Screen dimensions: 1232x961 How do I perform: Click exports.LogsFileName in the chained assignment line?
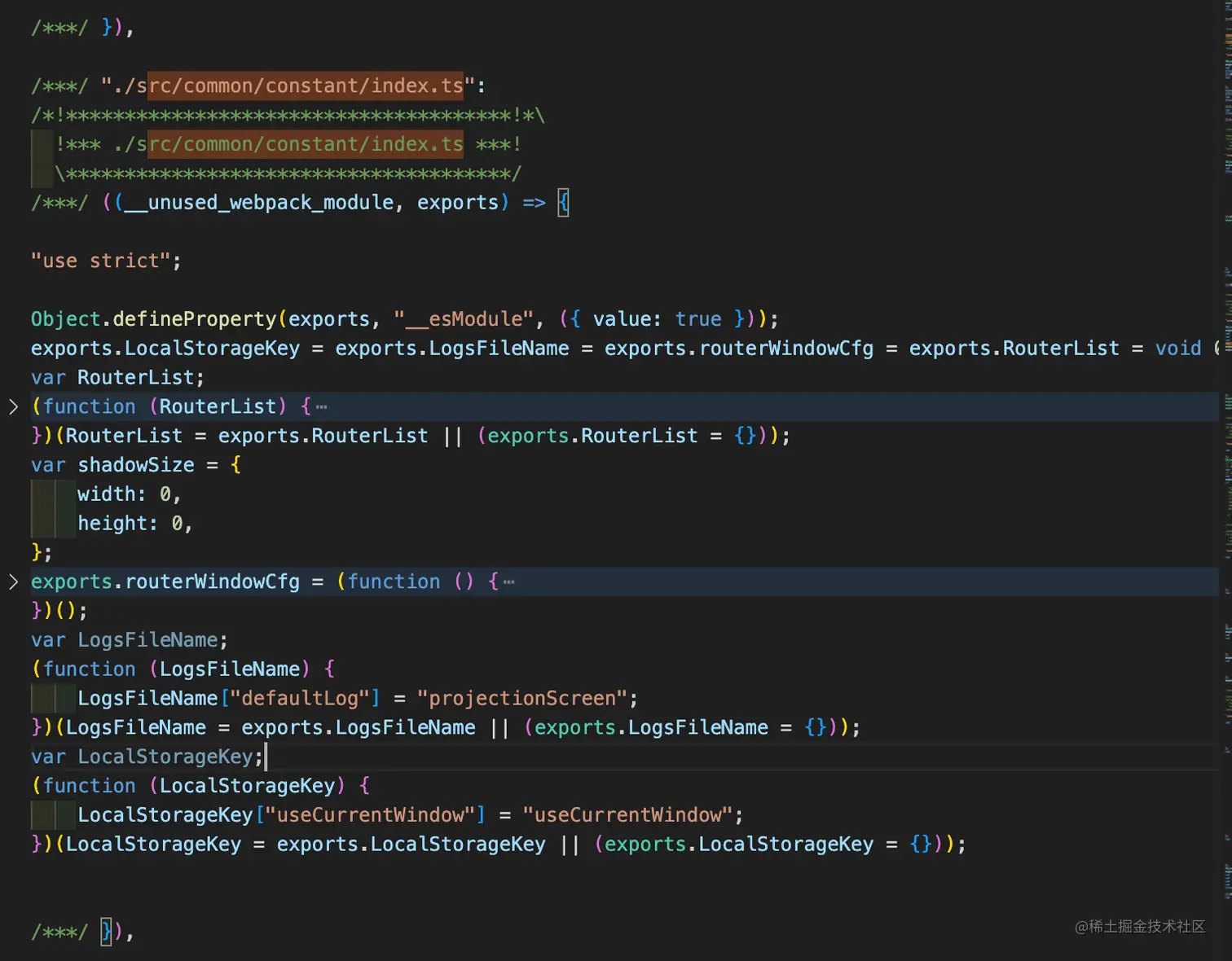[x=452, y=349]
